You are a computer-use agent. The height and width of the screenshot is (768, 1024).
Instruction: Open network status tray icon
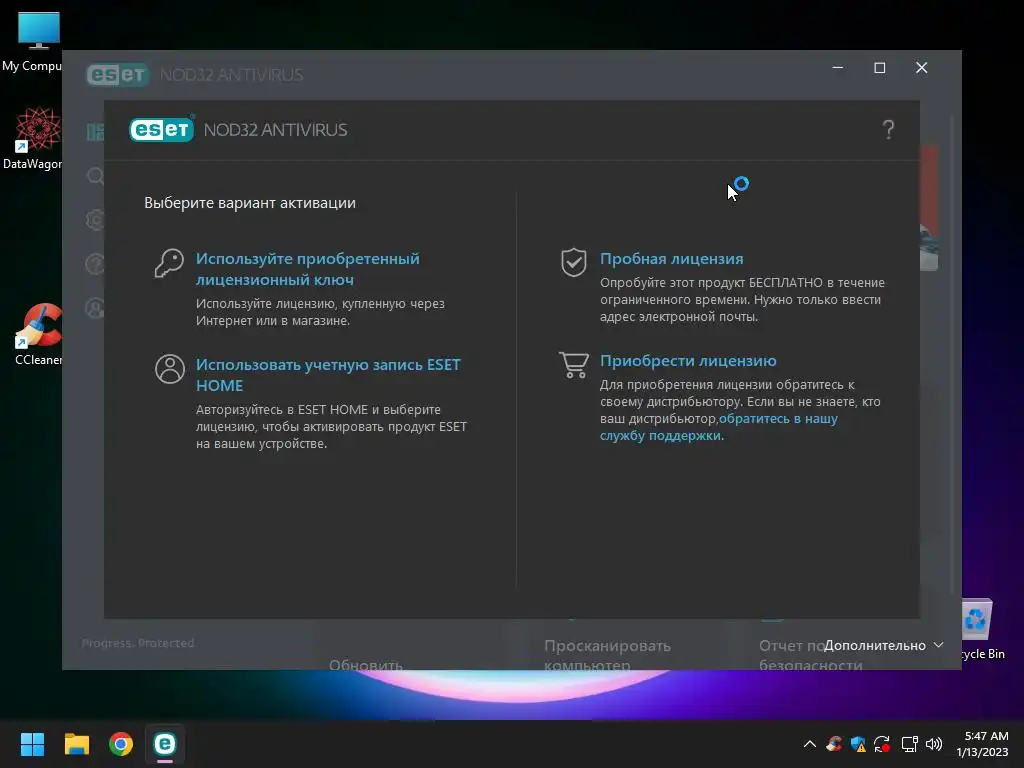[909, 744]
